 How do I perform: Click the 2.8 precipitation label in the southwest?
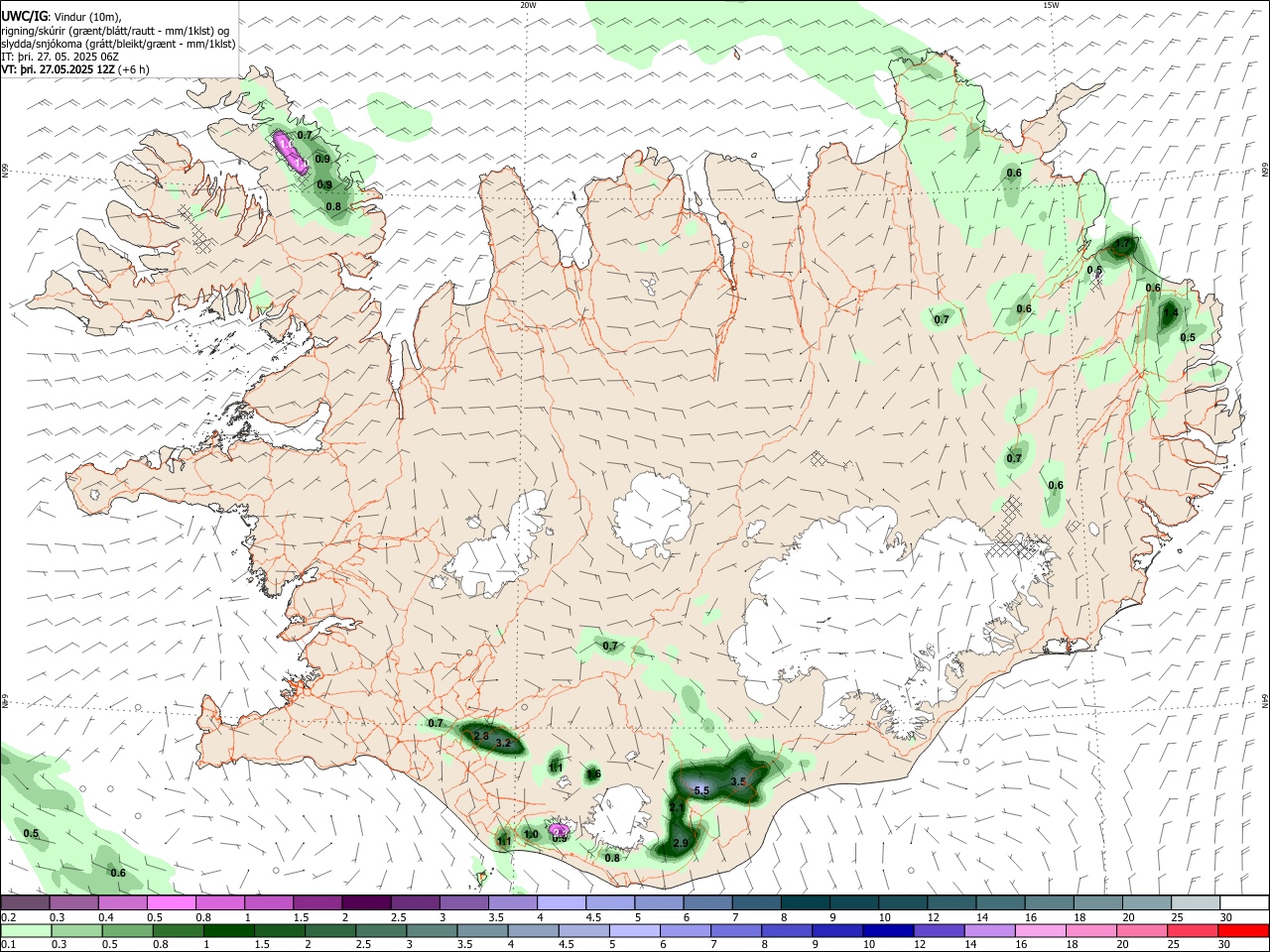482,736
